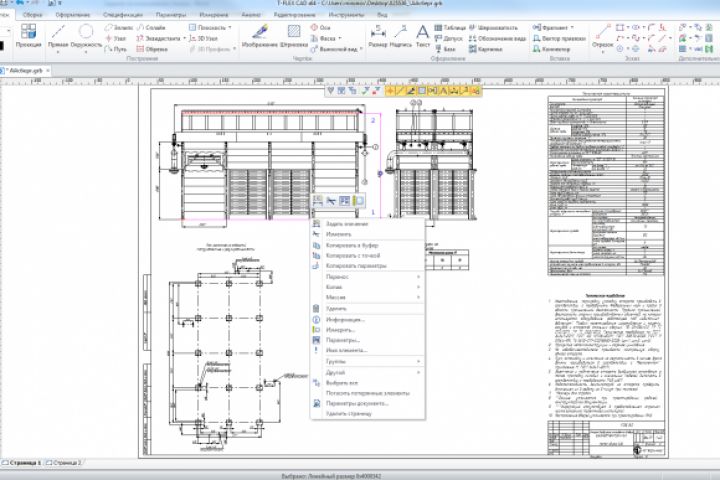This screenshot has width=720, height=480.
Task: Select the Допуск tolerance tool
Action: [448, 38]
